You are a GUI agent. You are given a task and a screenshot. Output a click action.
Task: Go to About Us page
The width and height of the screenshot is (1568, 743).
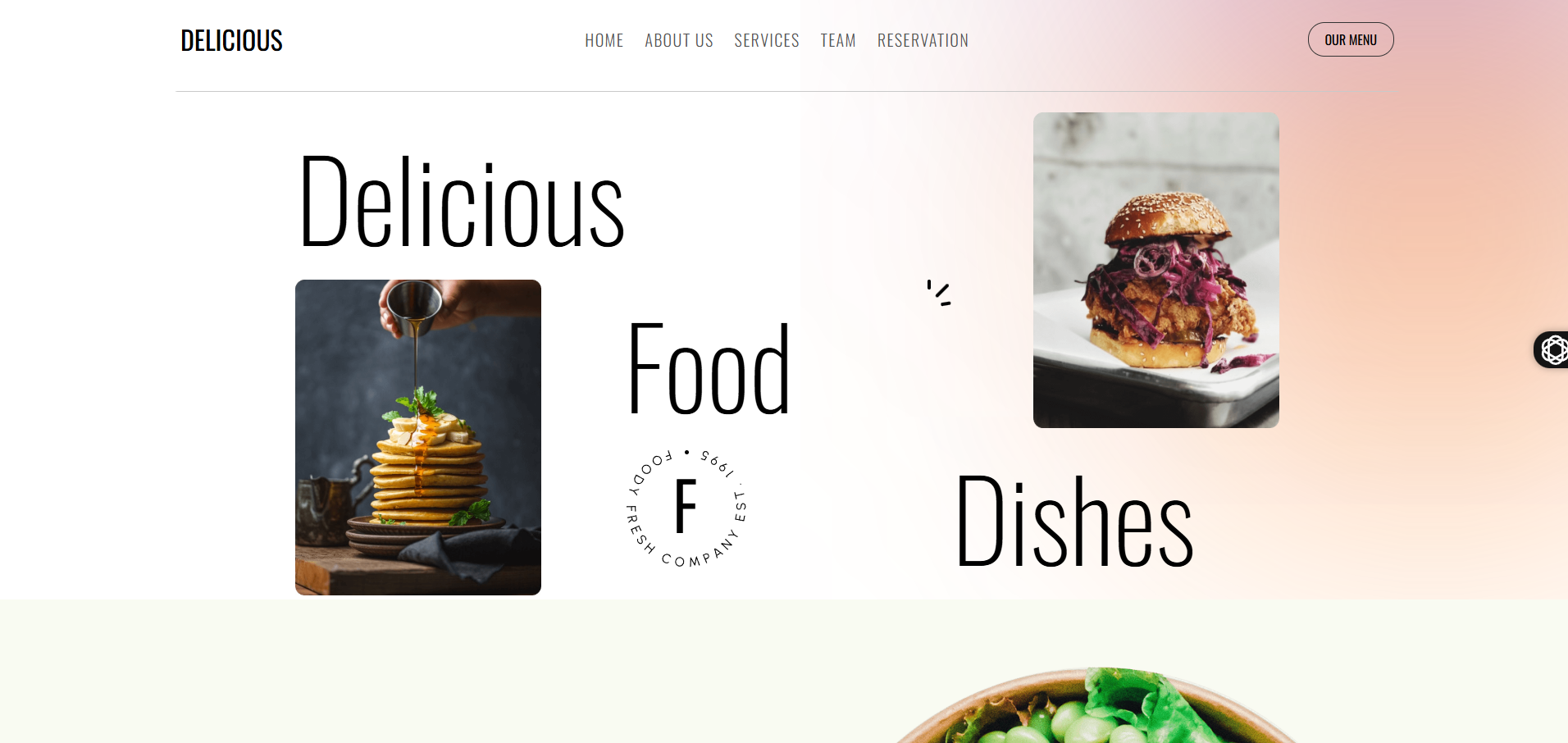tap(679, 40)
